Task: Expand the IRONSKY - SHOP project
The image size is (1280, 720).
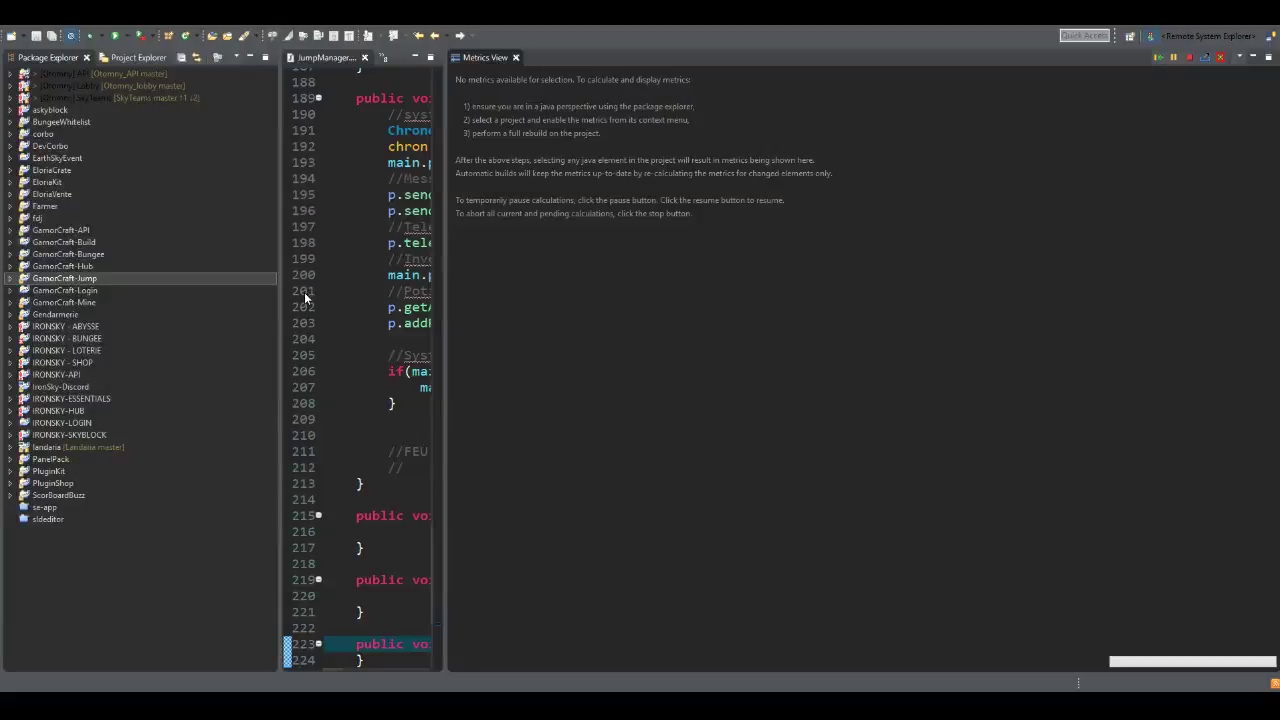Action: [x=10, y=363]
